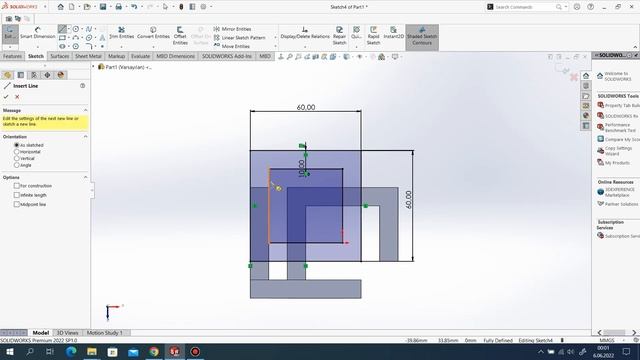Open Smart Dimension dropdown arrow
Image resolution: width=640 pixels, height=360 pixels.
tap(38, 47)
